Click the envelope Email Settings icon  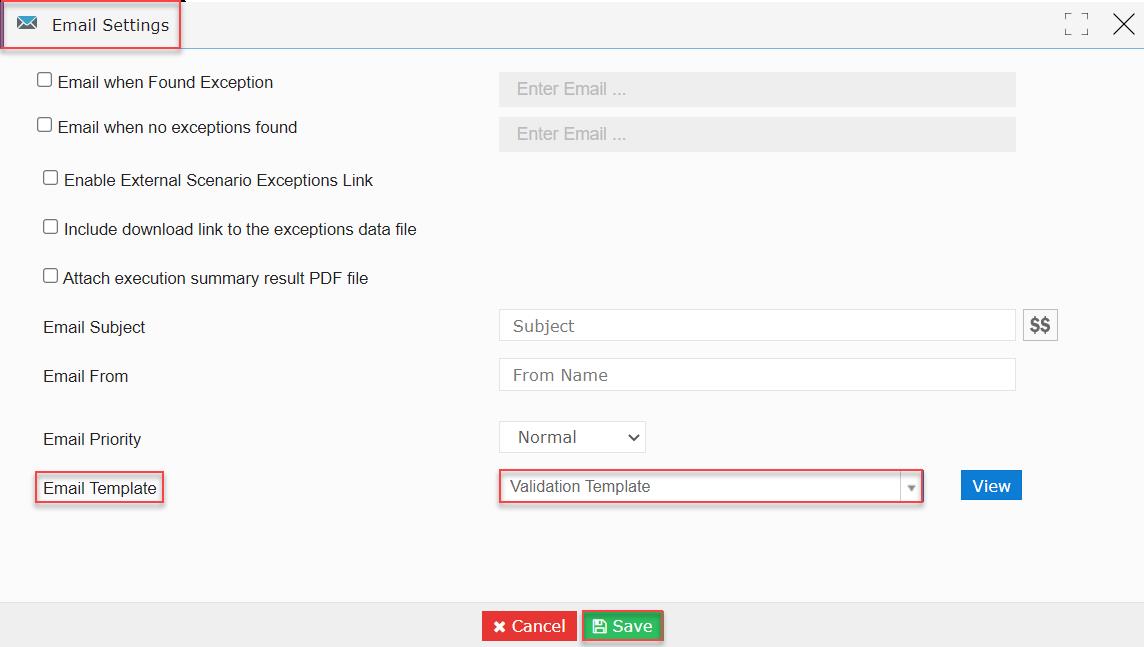[x=27, y=23]
